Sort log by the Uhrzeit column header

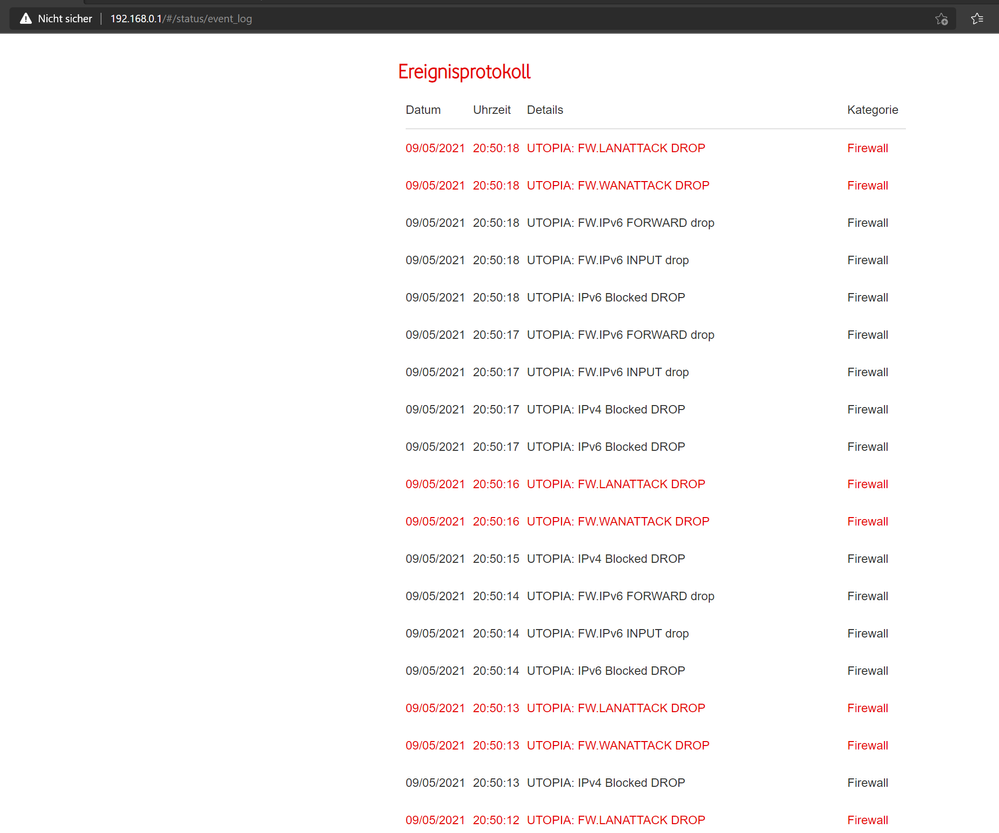491,110
